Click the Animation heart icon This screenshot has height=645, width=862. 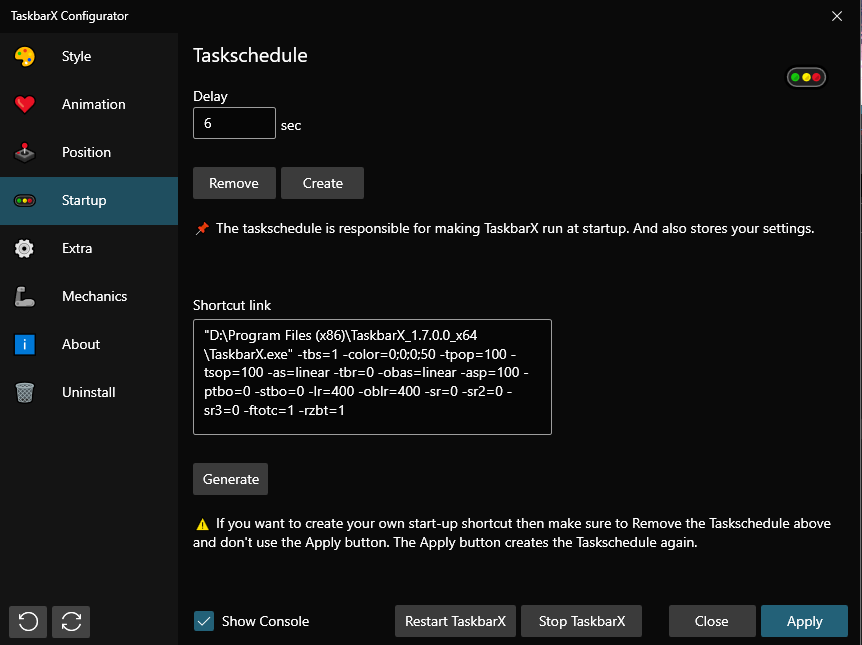(x=25, y=104)
